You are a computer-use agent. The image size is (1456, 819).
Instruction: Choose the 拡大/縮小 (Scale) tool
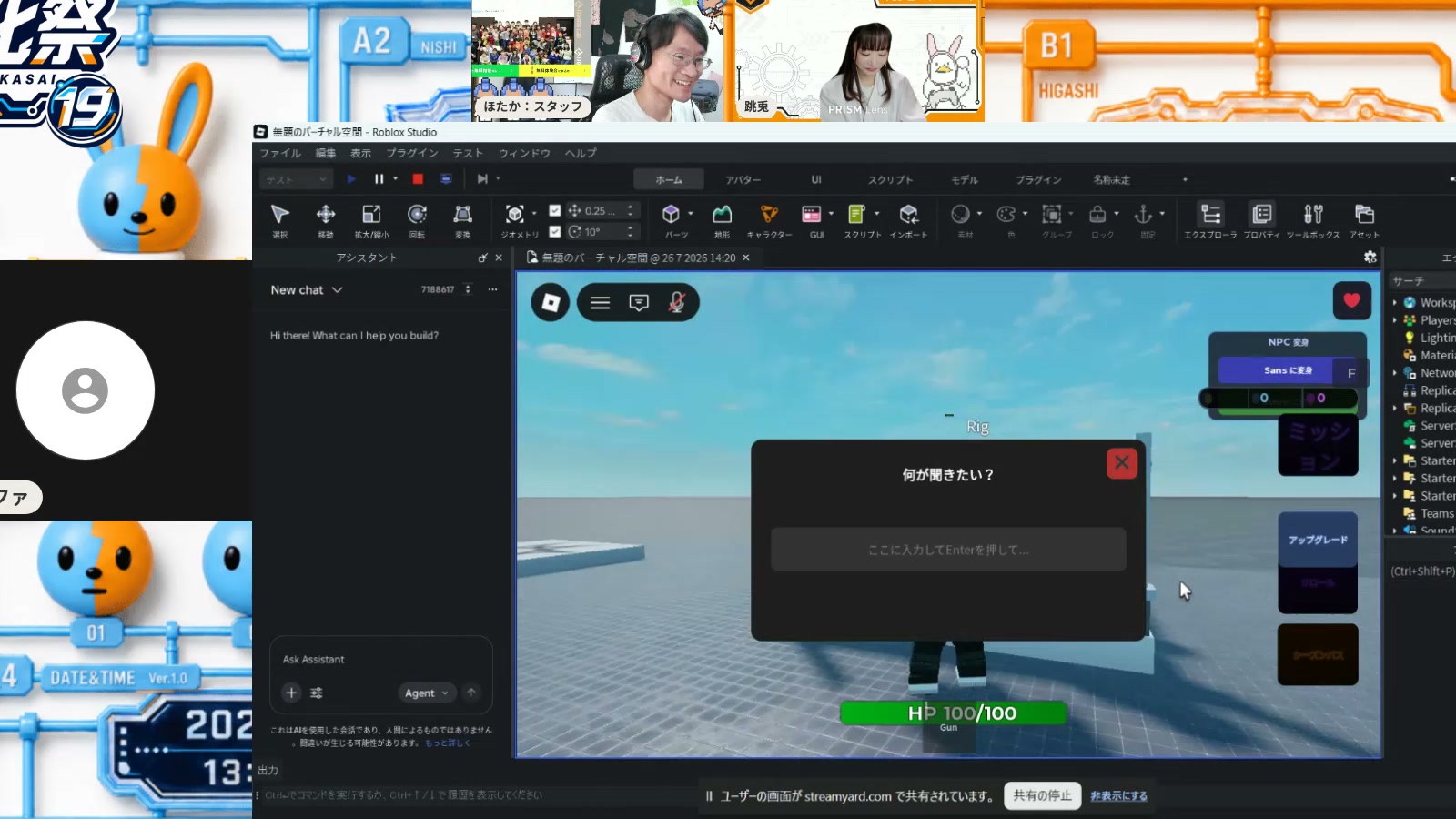(x=371, y=215)
